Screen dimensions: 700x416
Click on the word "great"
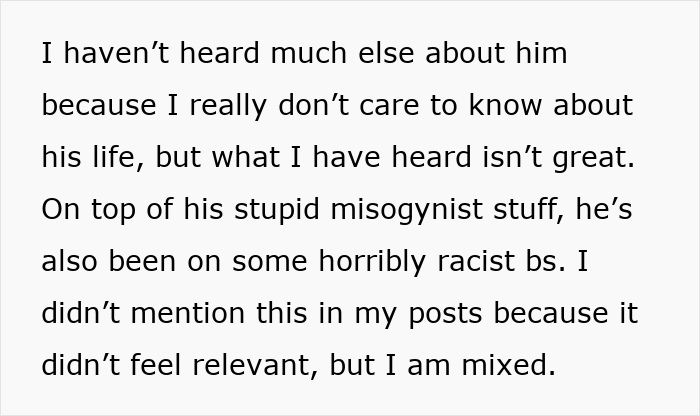pyautogui.click(x=593, y=158)
